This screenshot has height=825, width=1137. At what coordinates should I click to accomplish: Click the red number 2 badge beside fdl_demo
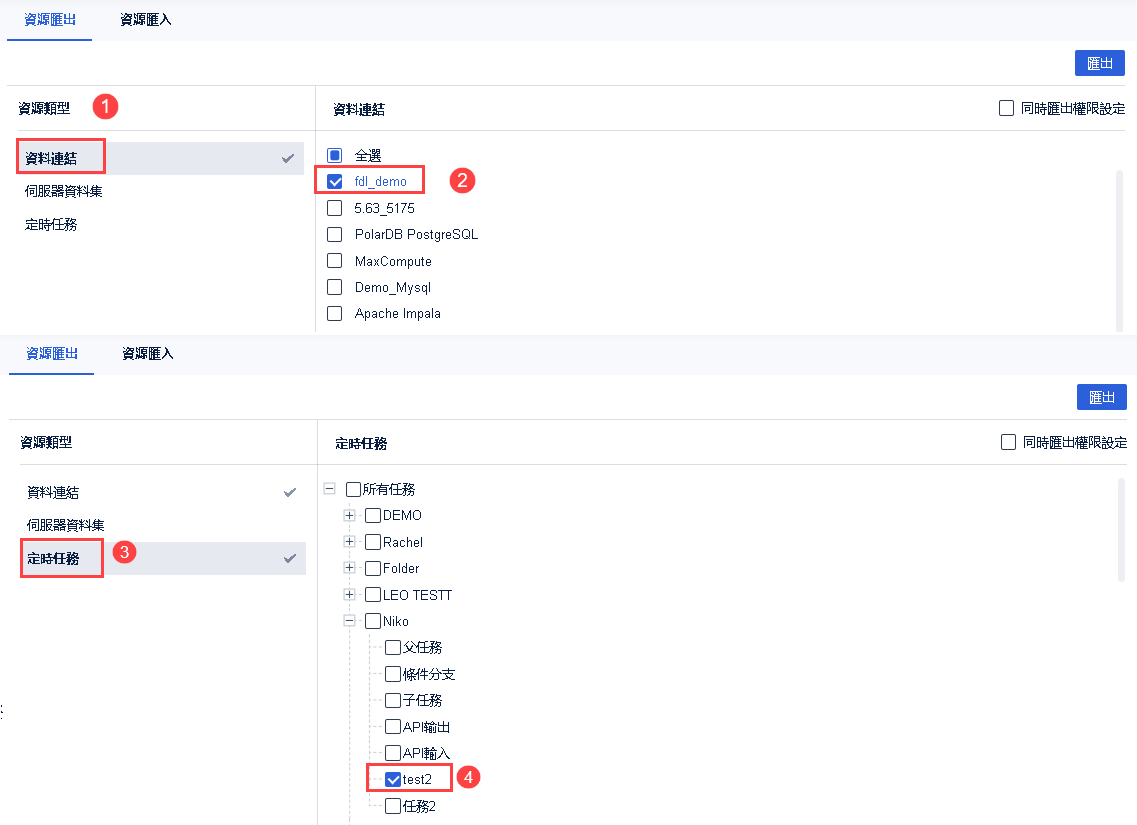tap(461, 181)
